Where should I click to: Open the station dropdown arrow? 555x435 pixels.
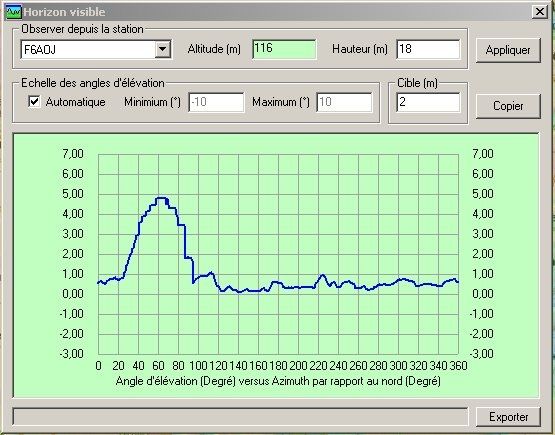(x=163, y=49)
